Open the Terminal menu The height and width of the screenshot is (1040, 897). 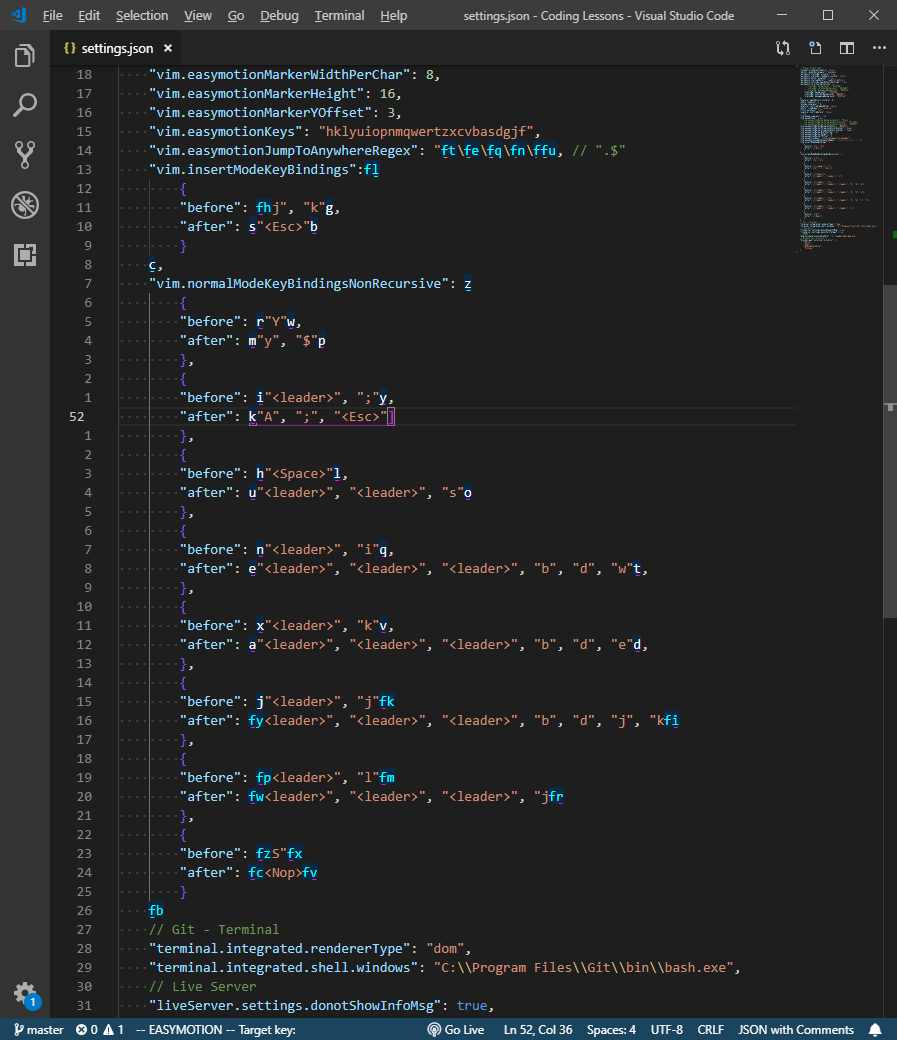click(x=338, y=15)
